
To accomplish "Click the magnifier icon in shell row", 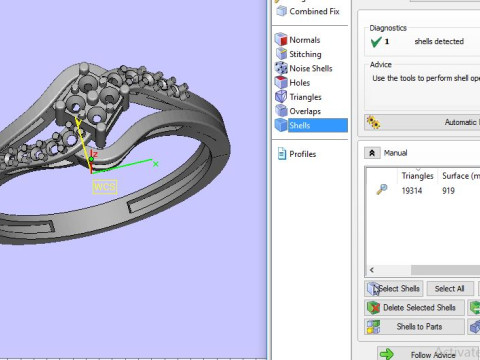I will tap(382, 189).
